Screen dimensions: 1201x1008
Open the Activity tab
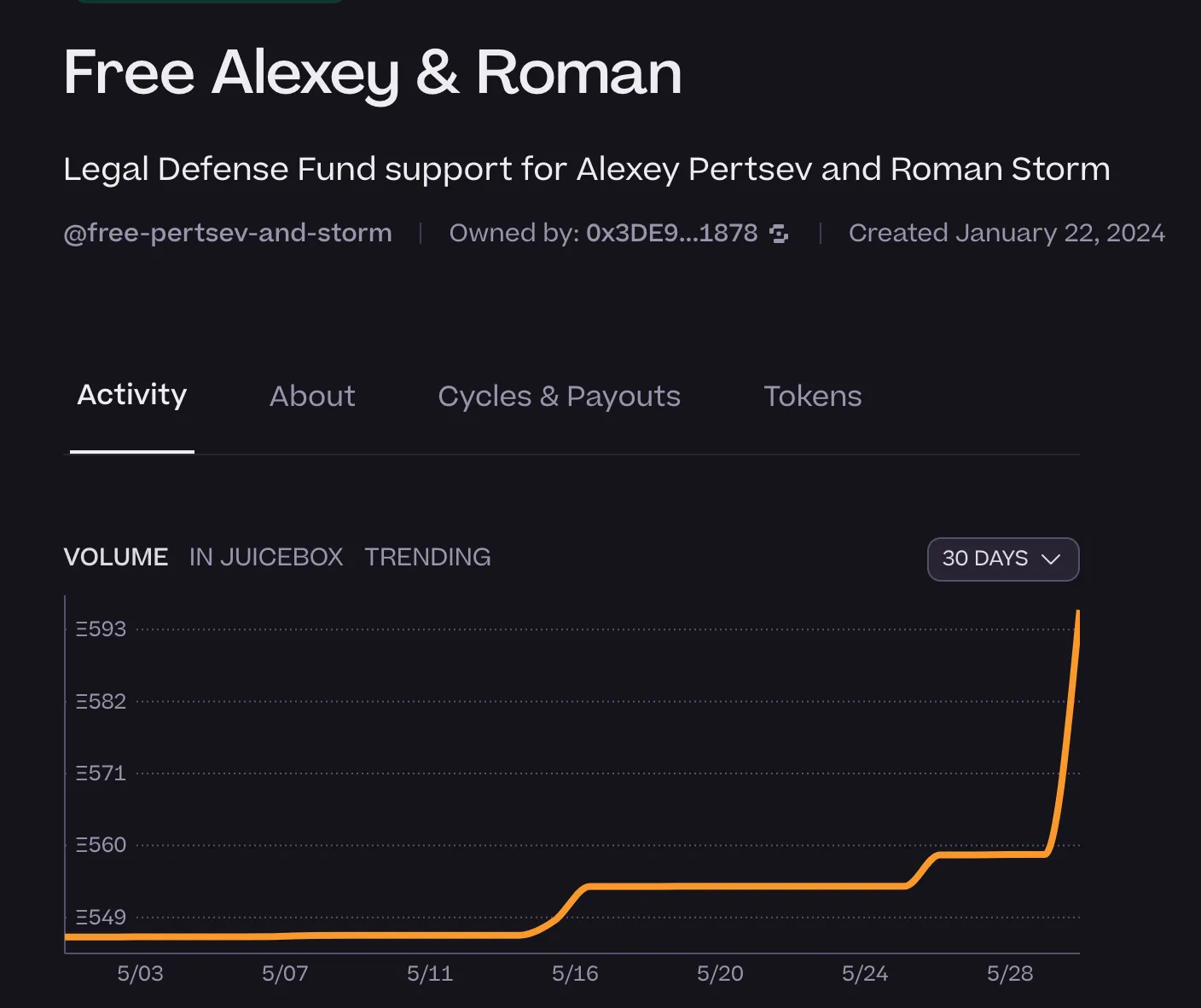click(x=132, y=396)
